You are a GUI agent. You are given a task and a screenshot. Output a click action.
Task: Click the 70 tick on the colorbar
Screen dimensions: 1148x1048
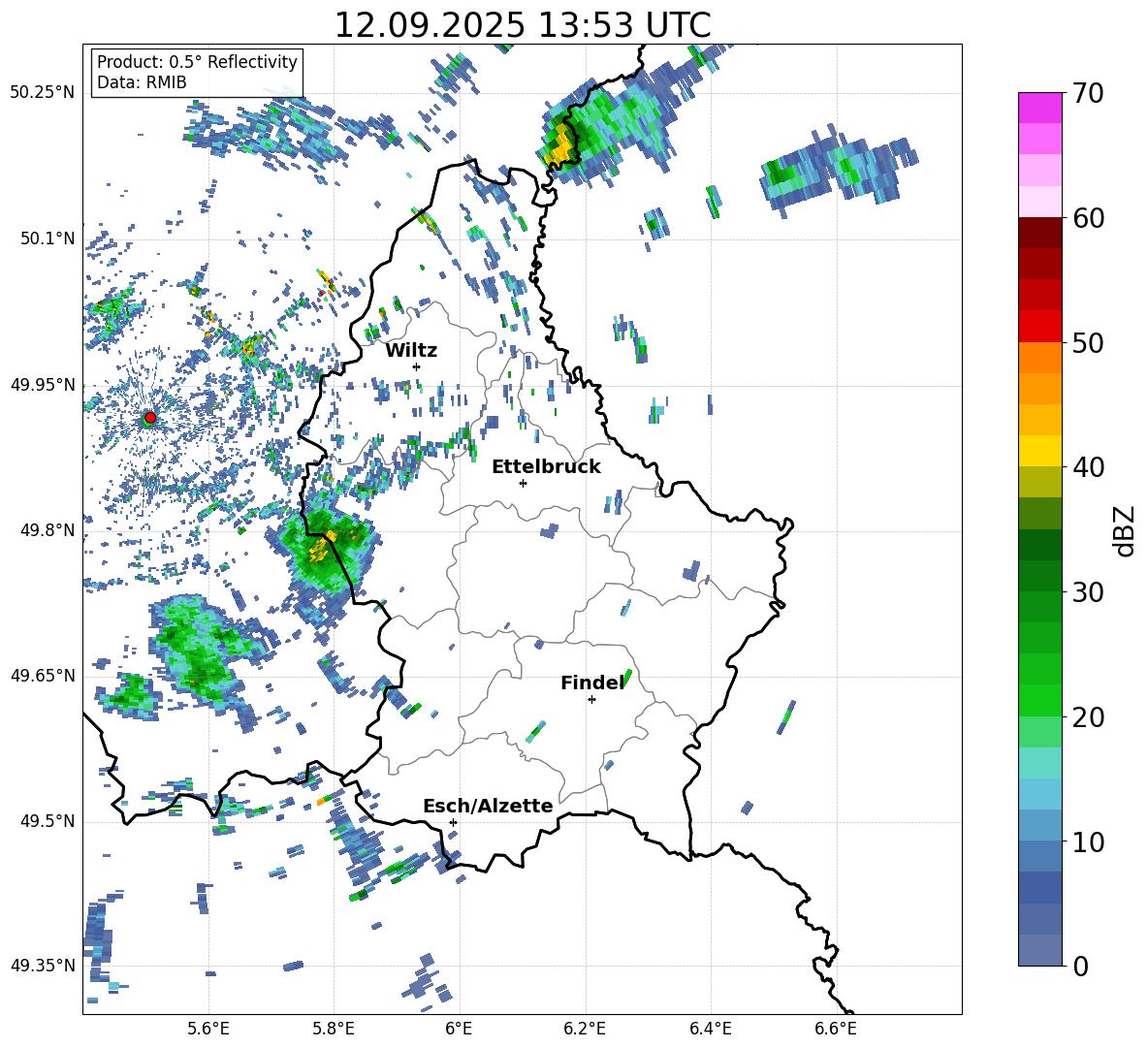pos(1089,93)
